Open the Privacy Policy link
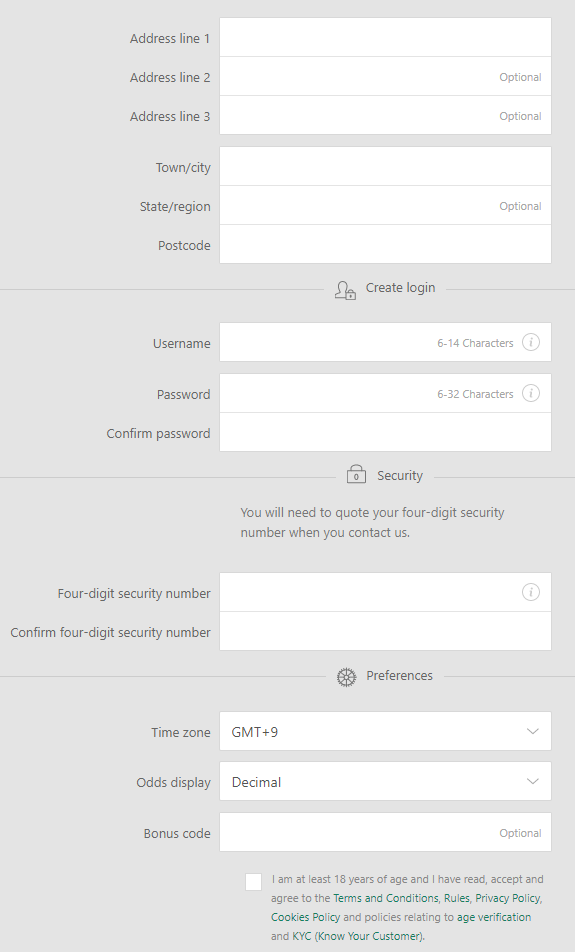Viewport: 575px width, 952px height. pos(508,898)
